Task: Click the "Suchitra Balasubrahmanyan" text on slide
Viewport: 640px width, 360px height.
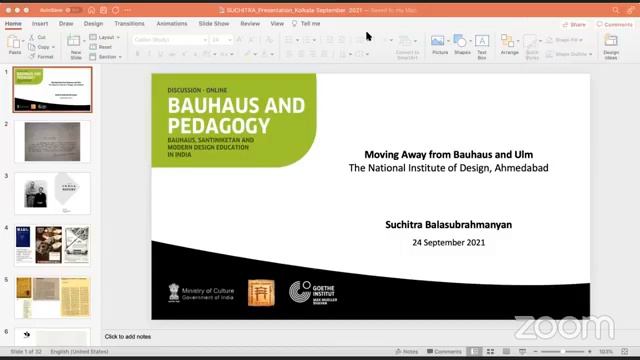Action: point(449,225)
